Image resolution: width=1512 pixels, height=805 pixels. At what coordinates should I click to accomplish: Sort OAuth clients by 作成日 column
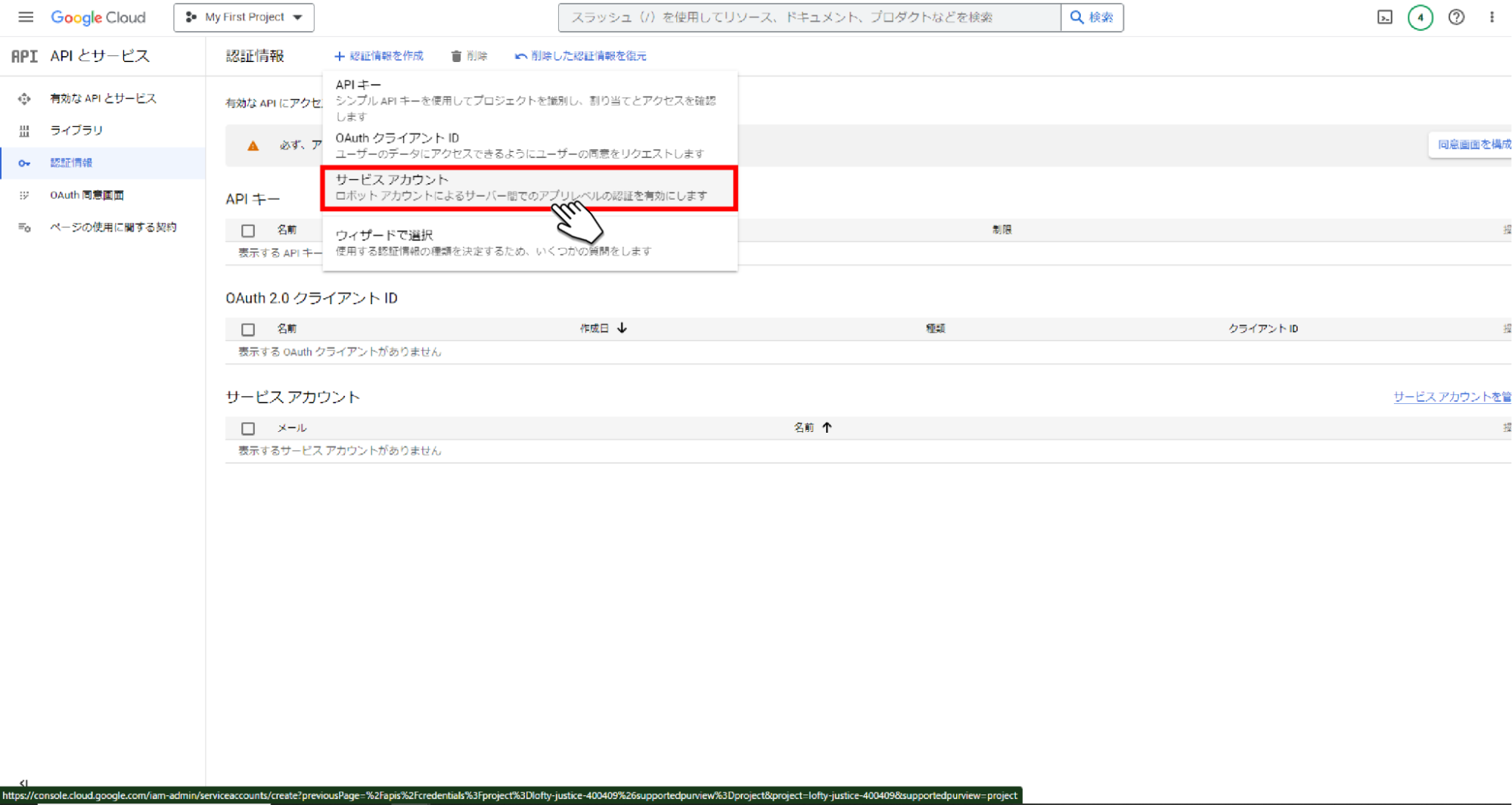pos(595,328)
